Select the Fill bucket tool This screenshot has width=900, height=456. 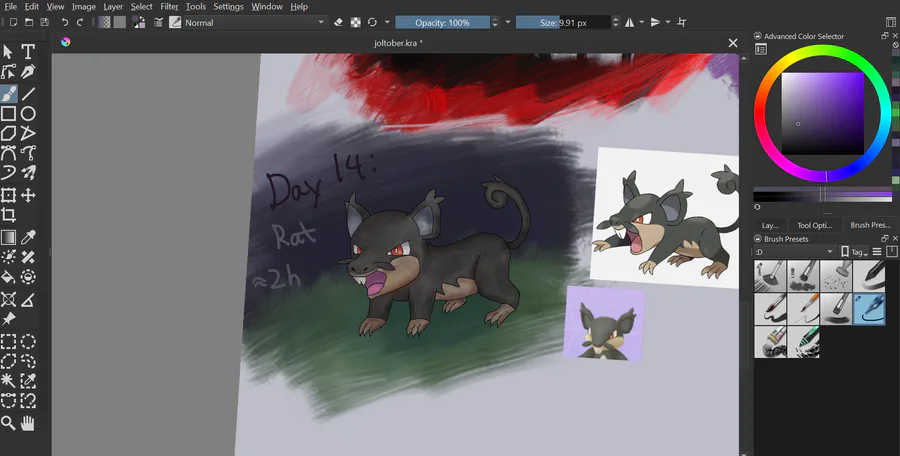click(8, 277)
